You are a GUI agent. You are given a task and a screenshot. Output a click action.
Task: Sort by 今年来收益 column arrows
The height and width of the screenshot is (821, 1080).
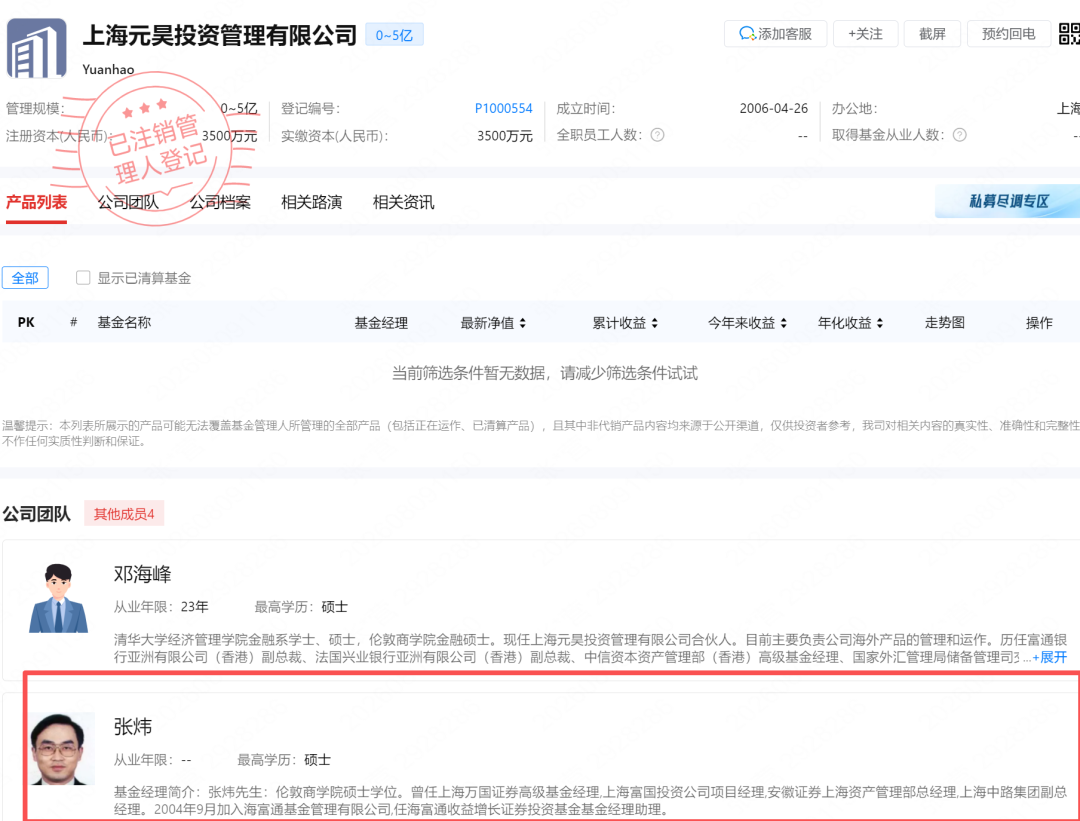(783, 323)
